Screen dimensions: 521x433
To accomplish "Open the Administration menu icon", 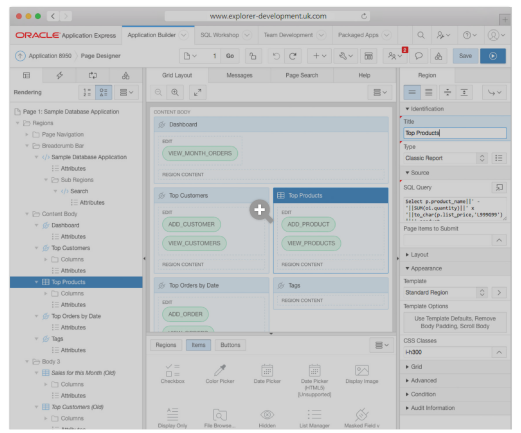I will pyautogui.click(x=443, y=35).
